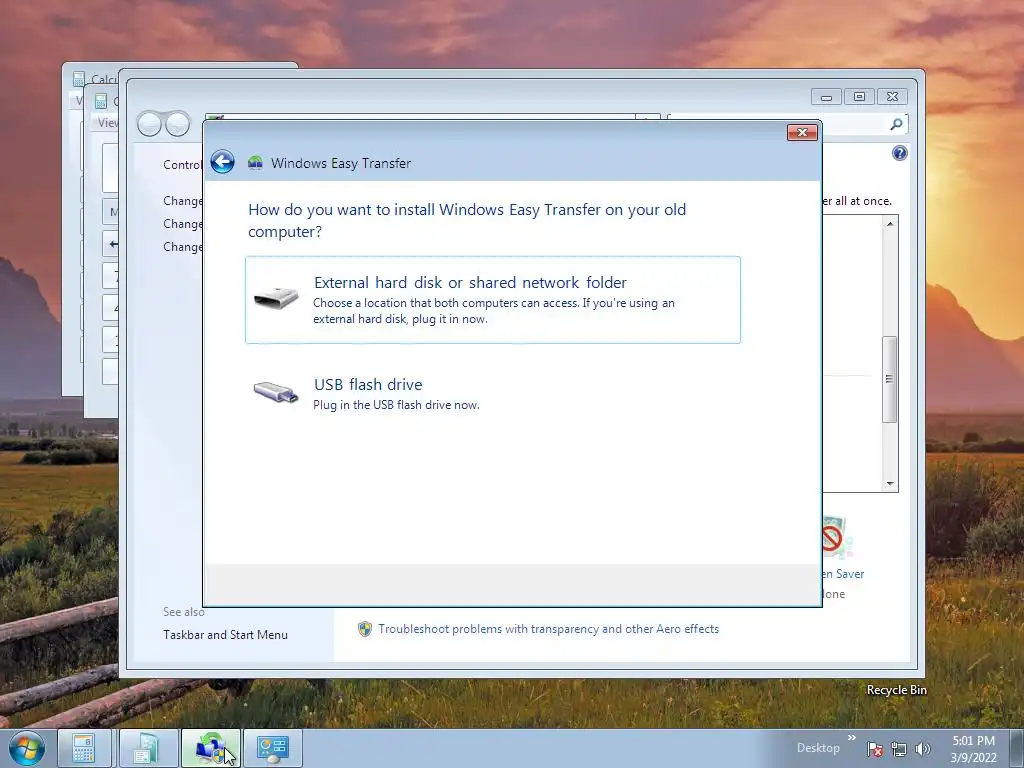
Task: Maximize the Control Panel window
Action: pyautogui.click(x=859, y=97)
